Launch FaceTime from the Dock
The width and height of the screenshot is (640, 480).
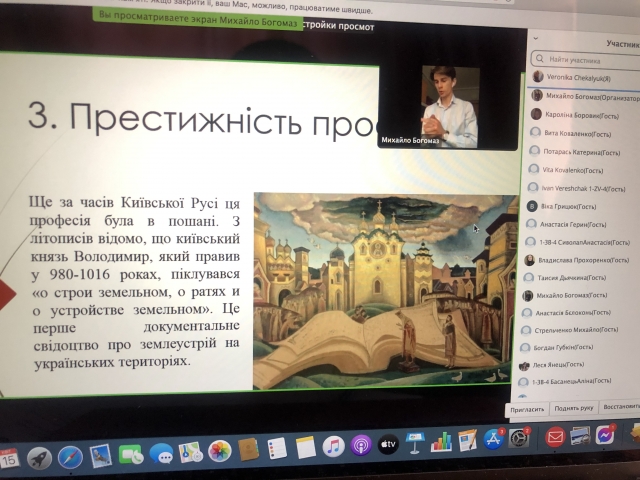tap(131, 454)
